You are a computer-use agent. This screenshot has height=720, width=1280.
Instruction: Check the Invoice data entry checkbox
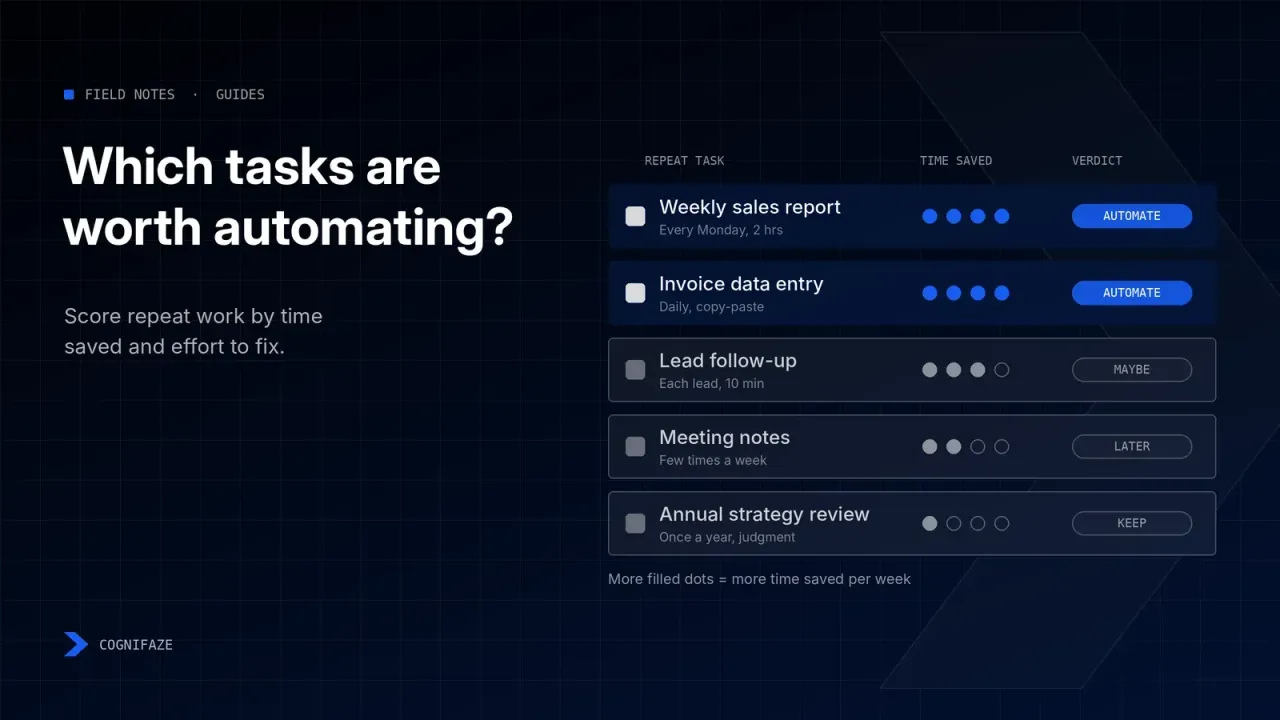pyautogui.click(x=635, y=293)
